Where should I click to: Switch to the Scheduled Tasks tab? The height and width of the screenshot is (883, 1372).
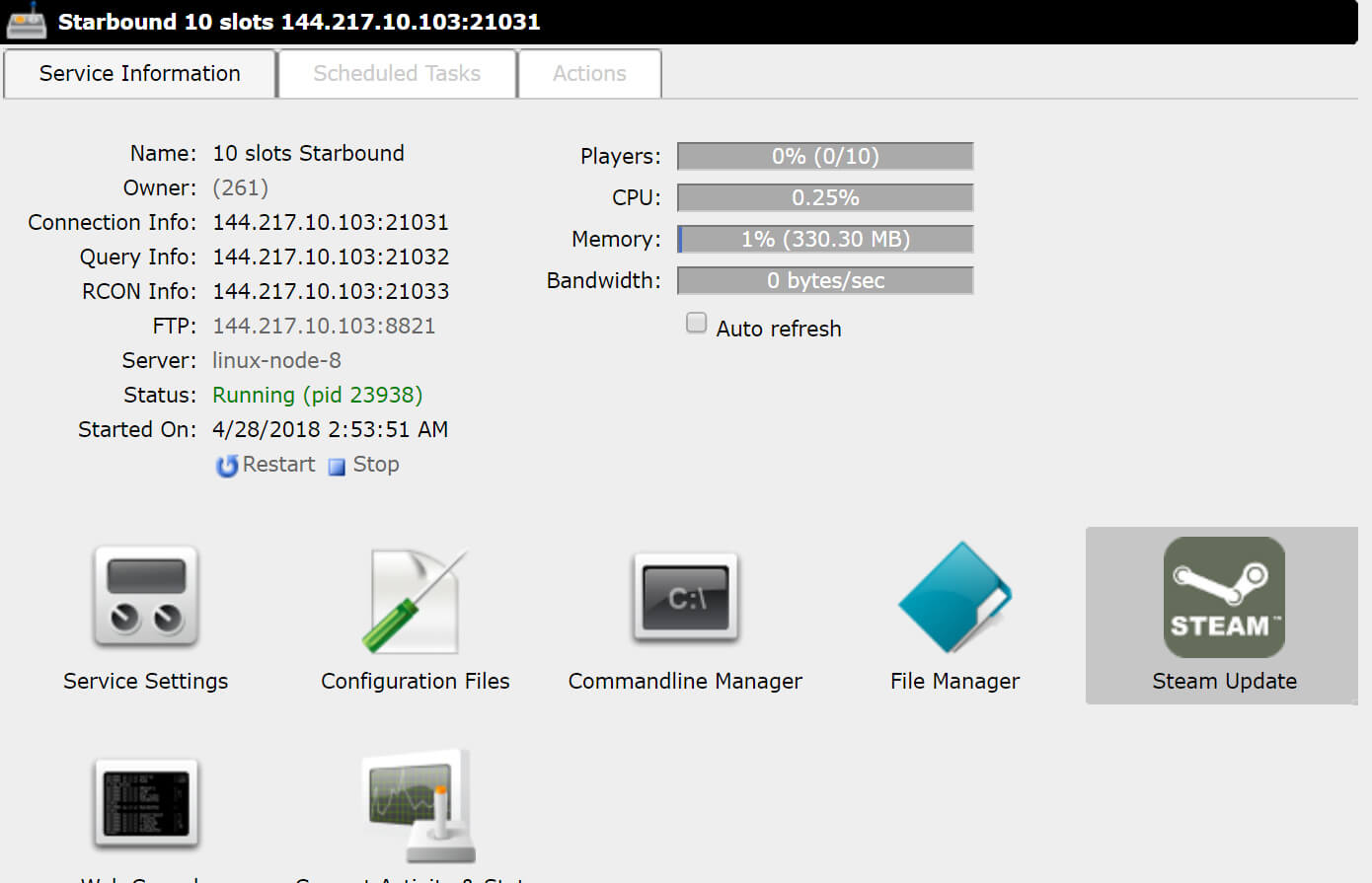click(x=397, y=74)
